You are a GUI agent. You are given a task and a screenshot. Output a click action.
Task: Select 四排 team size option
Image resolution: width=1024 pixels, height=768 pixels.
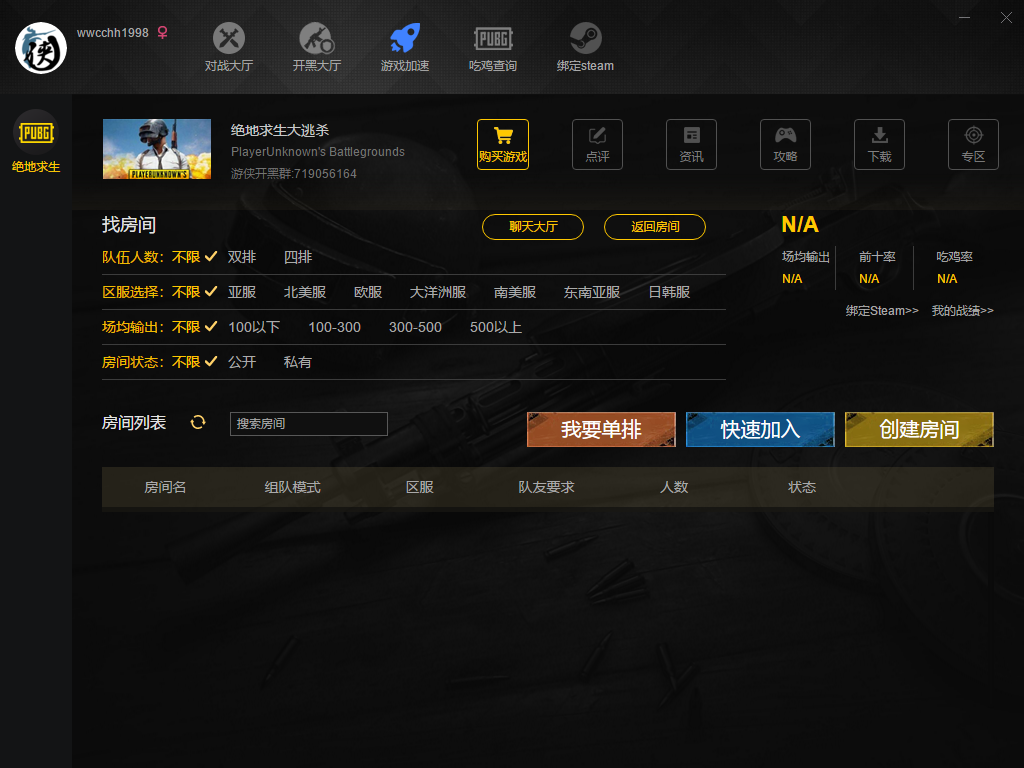pos(298,257)
